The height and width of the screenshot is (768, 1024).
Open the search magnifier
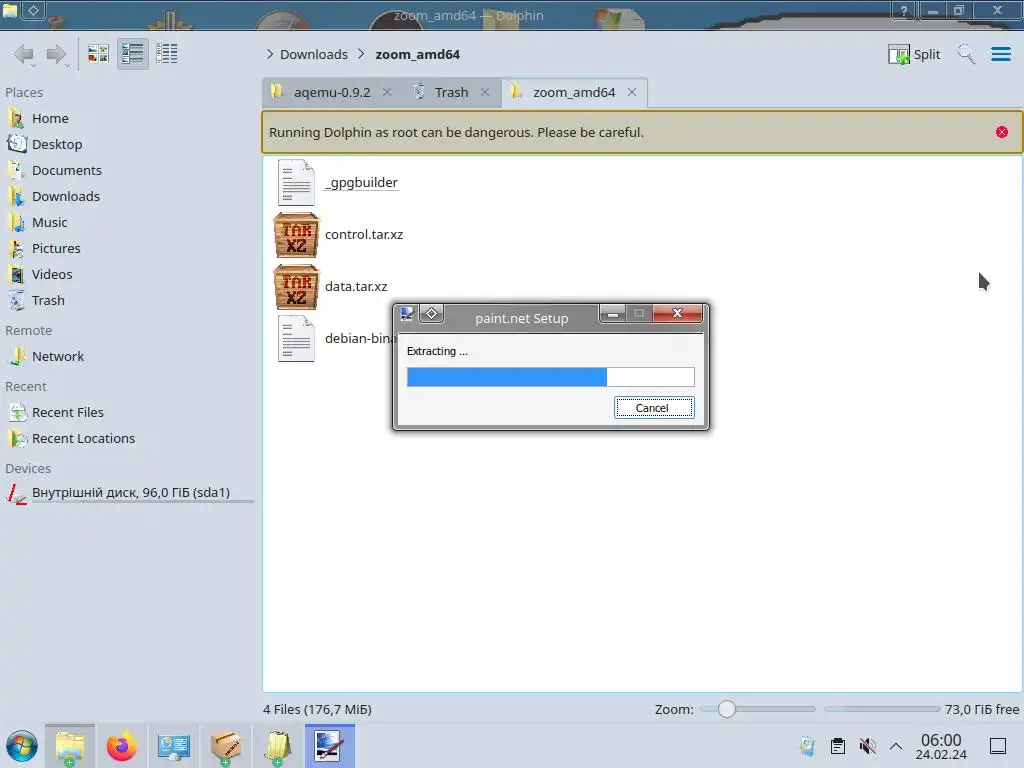click(x=966, y=54)
